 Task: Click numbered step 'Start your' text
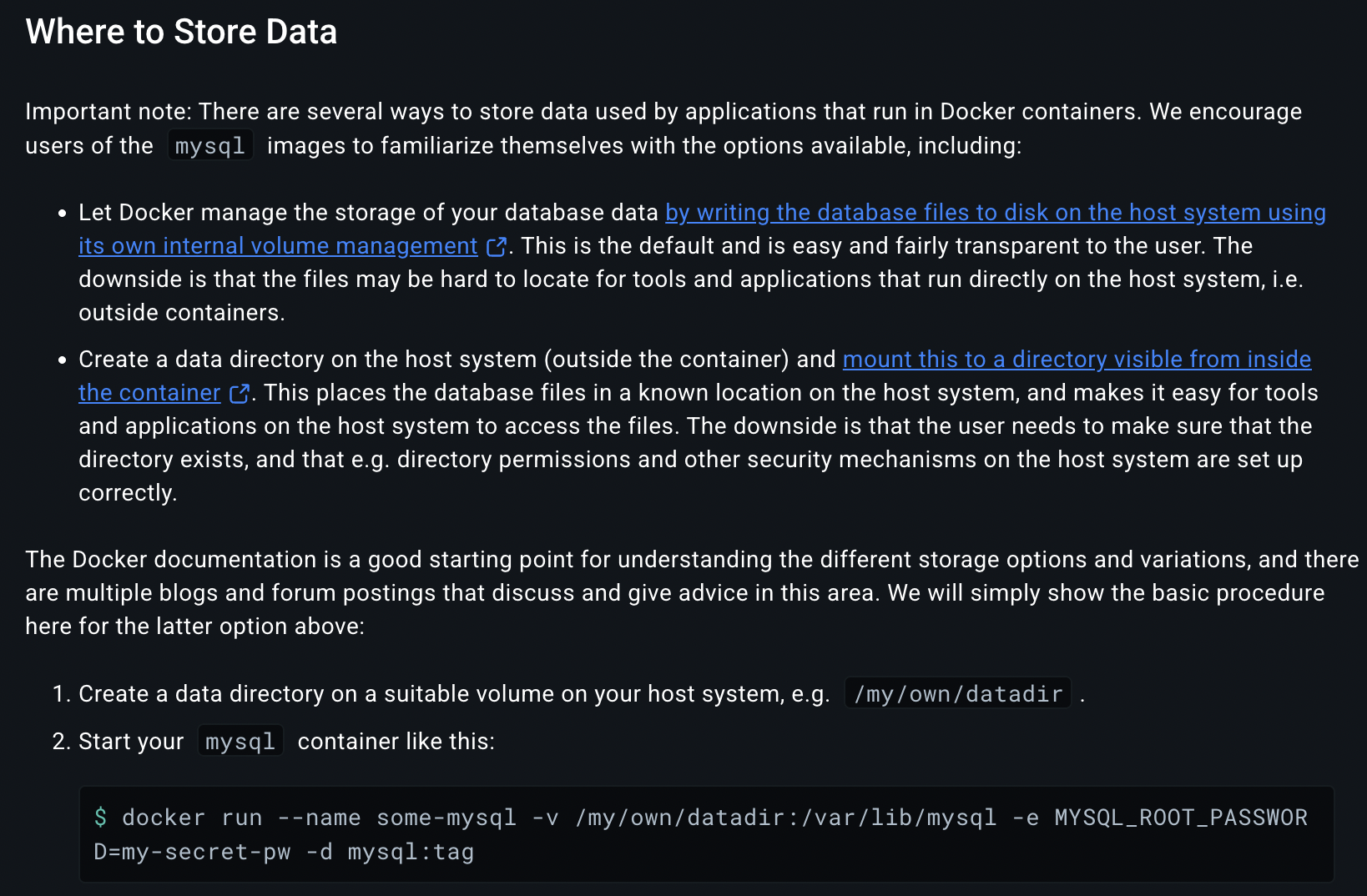click(131, 742)
